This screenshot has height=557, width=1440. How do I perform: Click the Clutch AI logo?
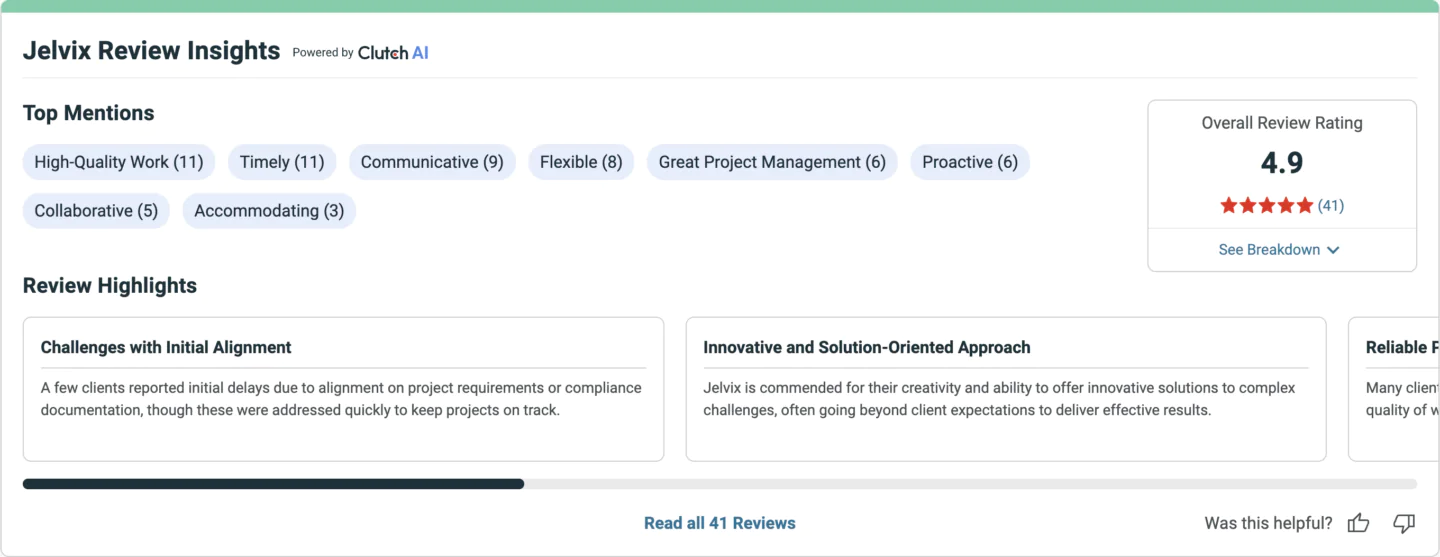393,53
